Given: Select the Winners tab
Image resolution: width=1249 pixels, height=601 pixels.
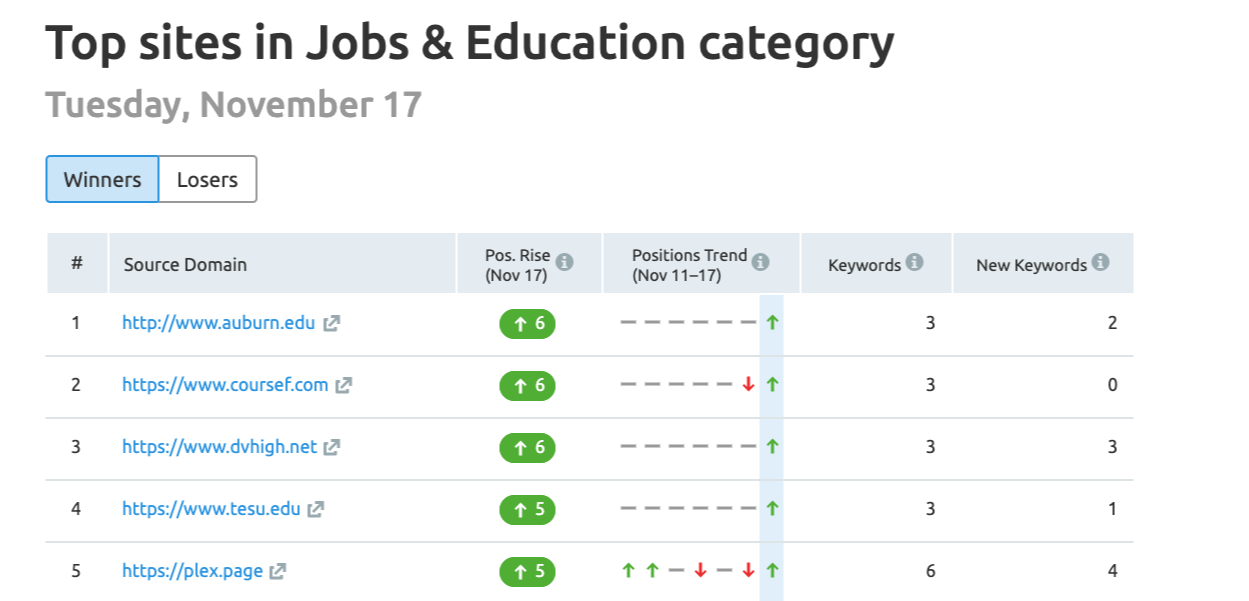Looking at the screenshot, I should (x=102, y=180).
